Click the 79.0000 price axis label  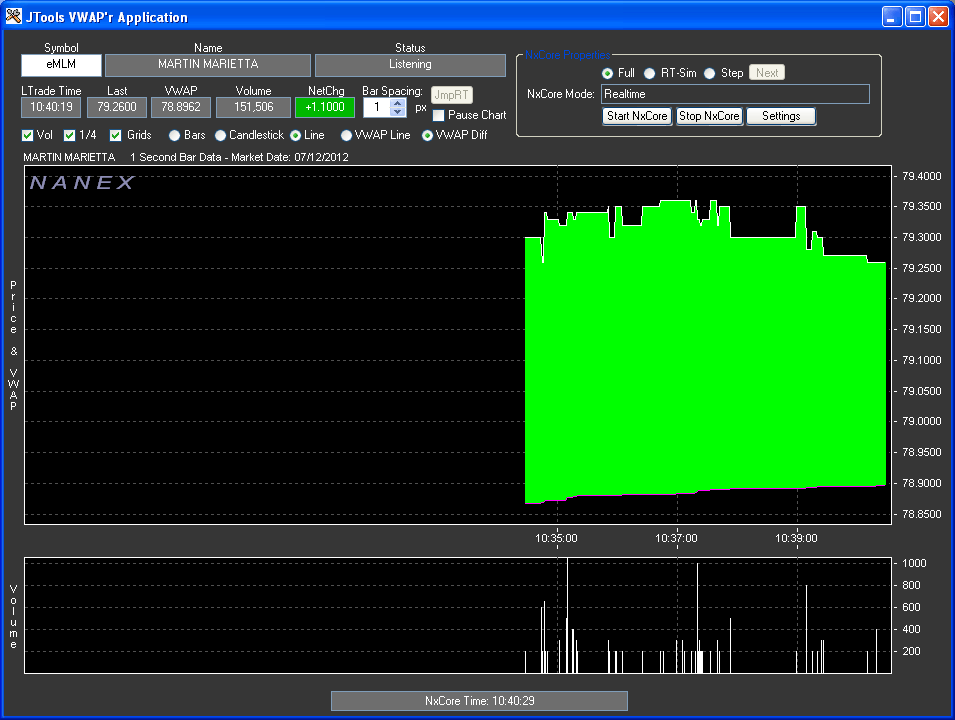[922, 422]
